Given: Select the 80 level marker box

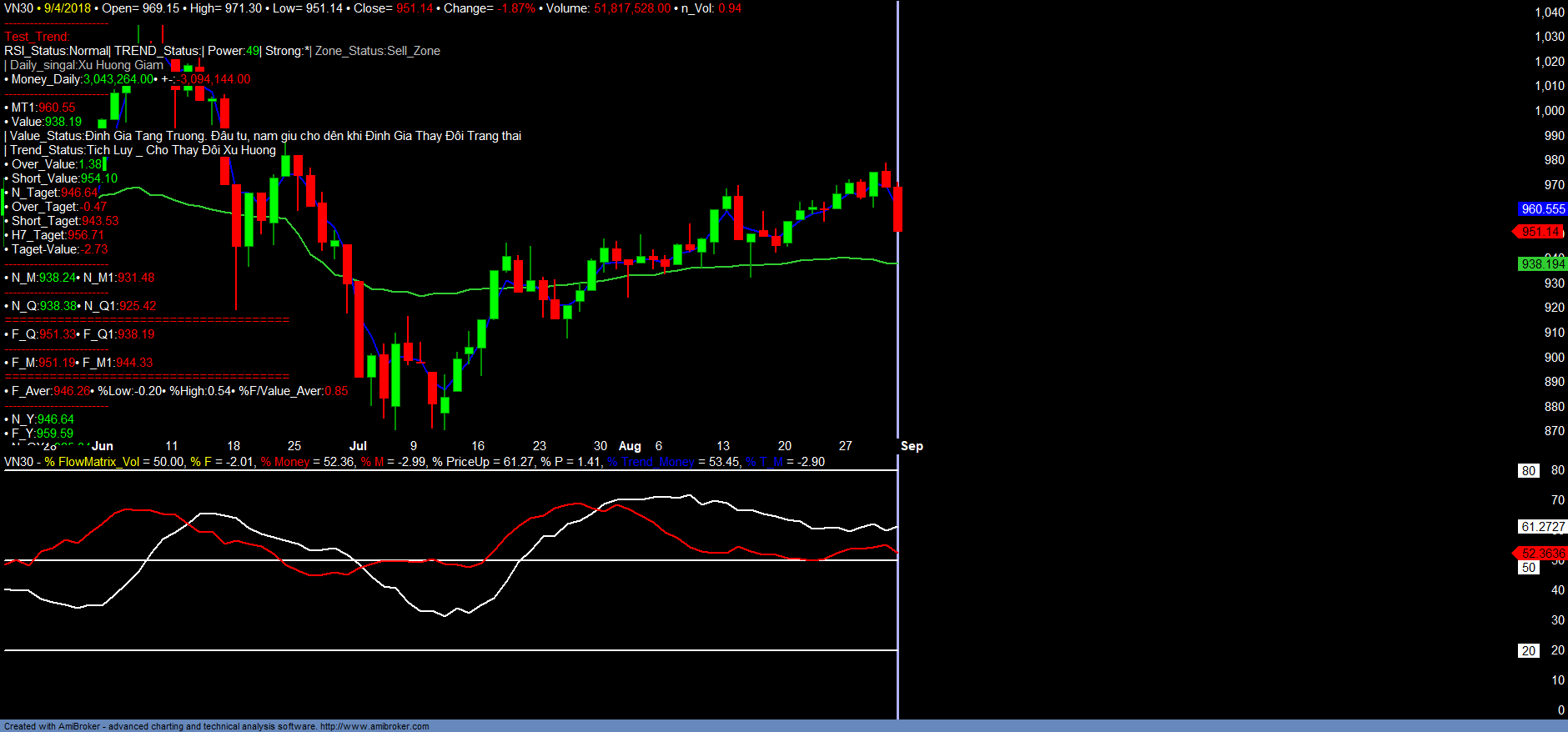Looking at the screenshot, I should pyautogui.click(x=1528, y=471).
